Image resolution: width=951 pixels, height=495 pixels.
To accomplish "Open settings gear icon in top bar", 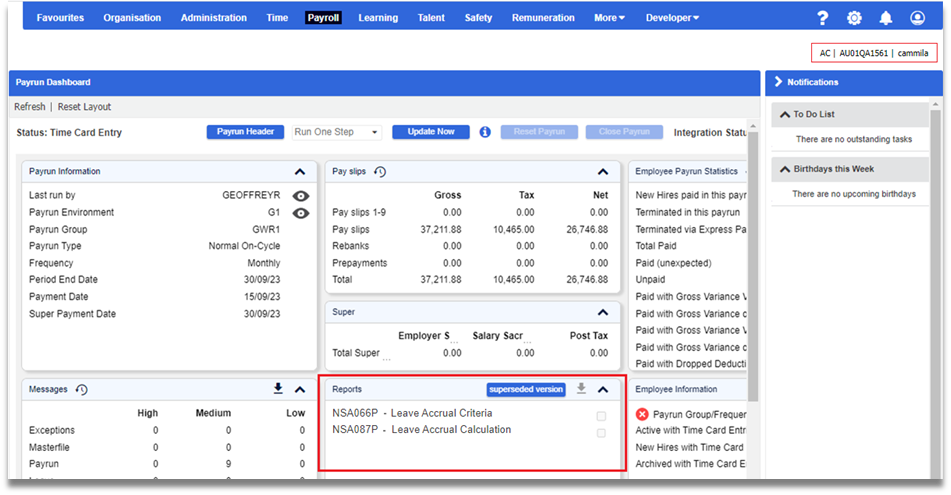I will 854,18.
